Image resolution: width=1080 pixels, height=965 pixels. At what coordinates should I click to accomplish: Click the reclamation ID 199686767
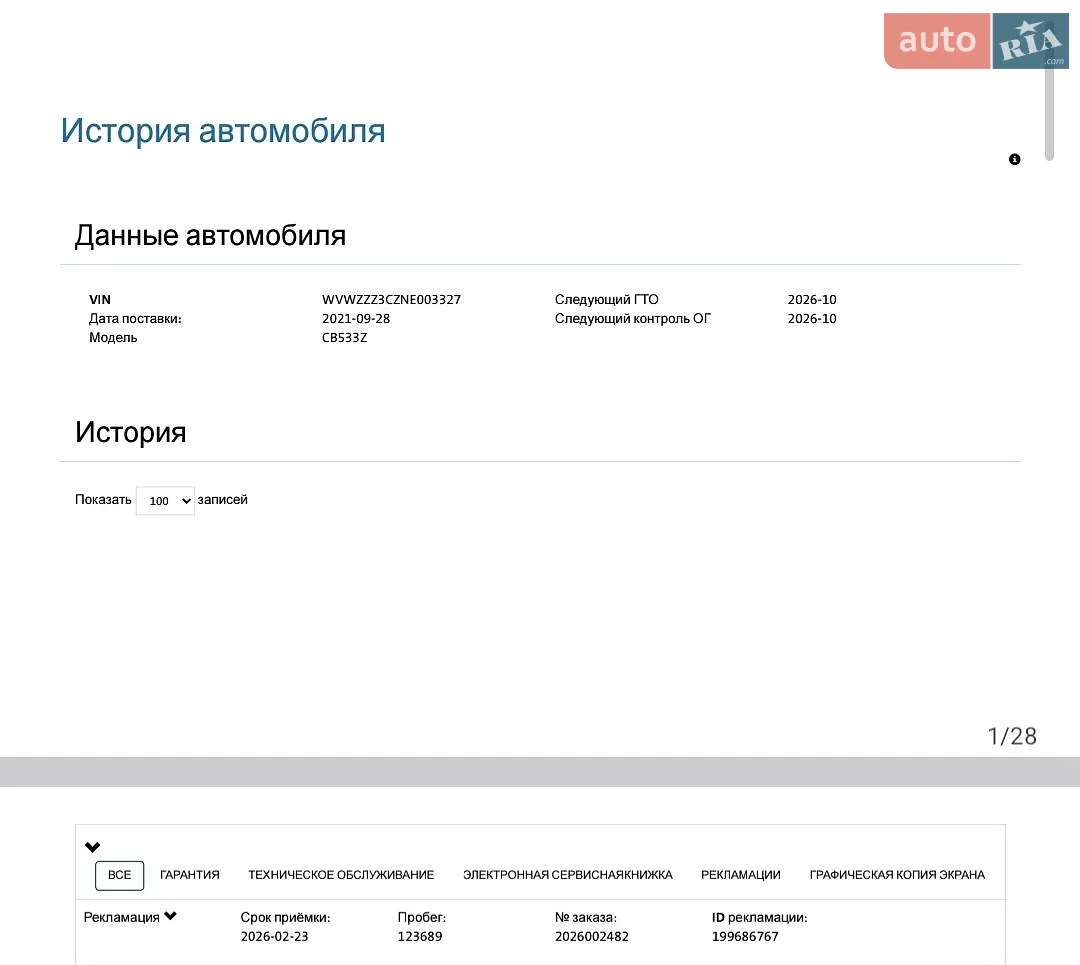745,936
